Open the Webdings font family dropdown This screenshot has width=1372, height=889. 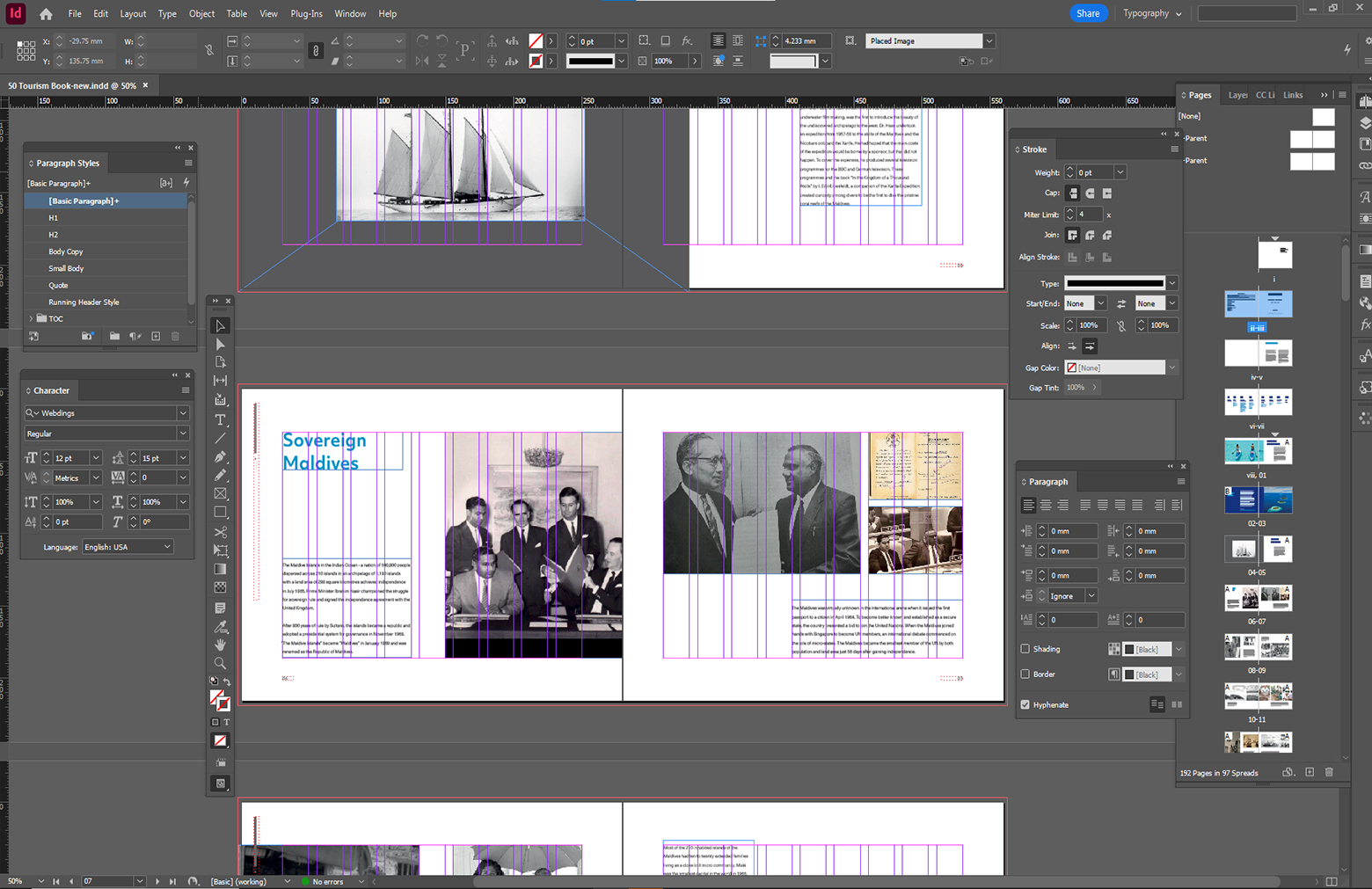pyautogui.click(x=183, y=413)
